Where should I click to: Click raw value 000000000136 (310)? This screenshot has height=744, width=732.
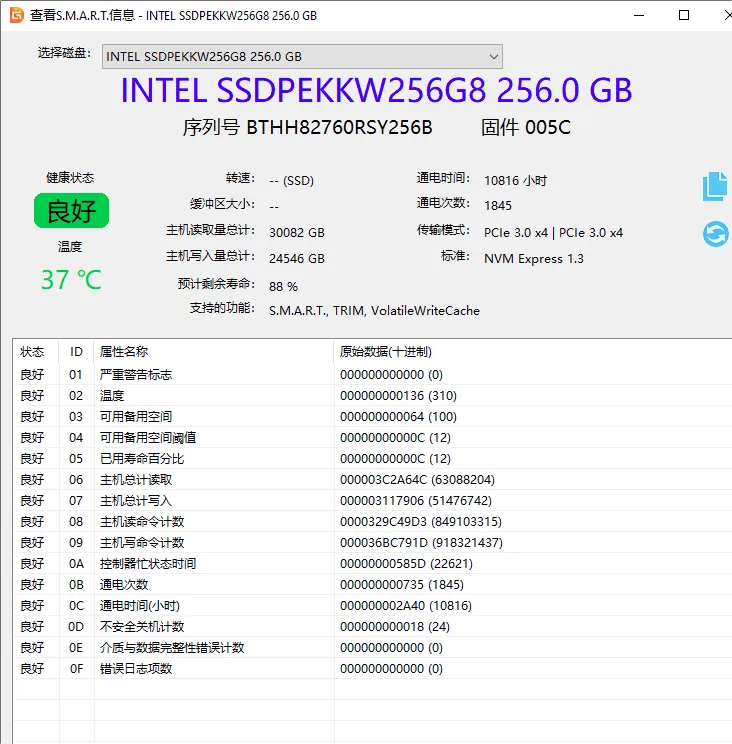pyautogui.click(x=398, y=396)
